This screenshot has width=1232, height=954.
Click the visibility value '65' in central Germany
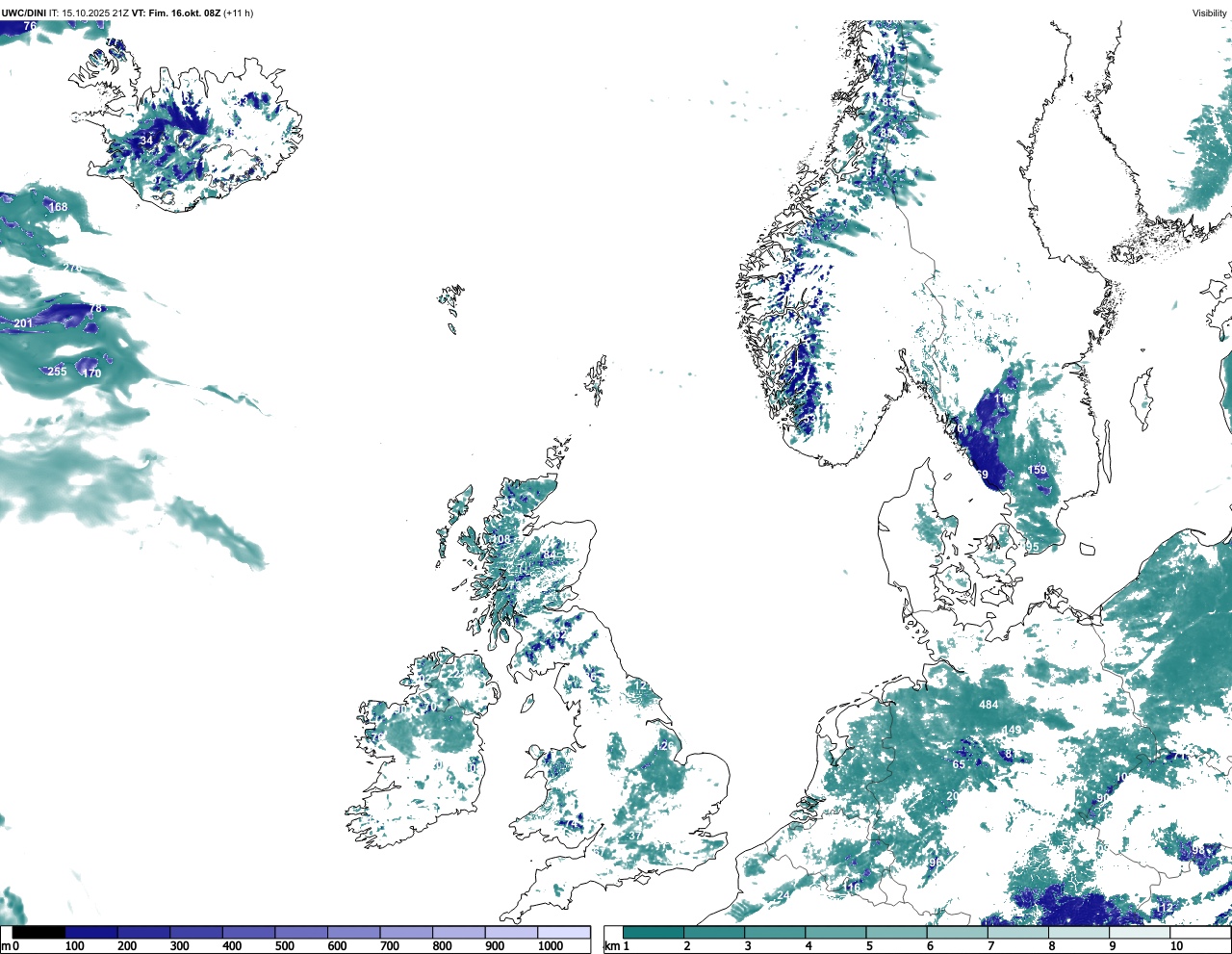pos(959,765)
